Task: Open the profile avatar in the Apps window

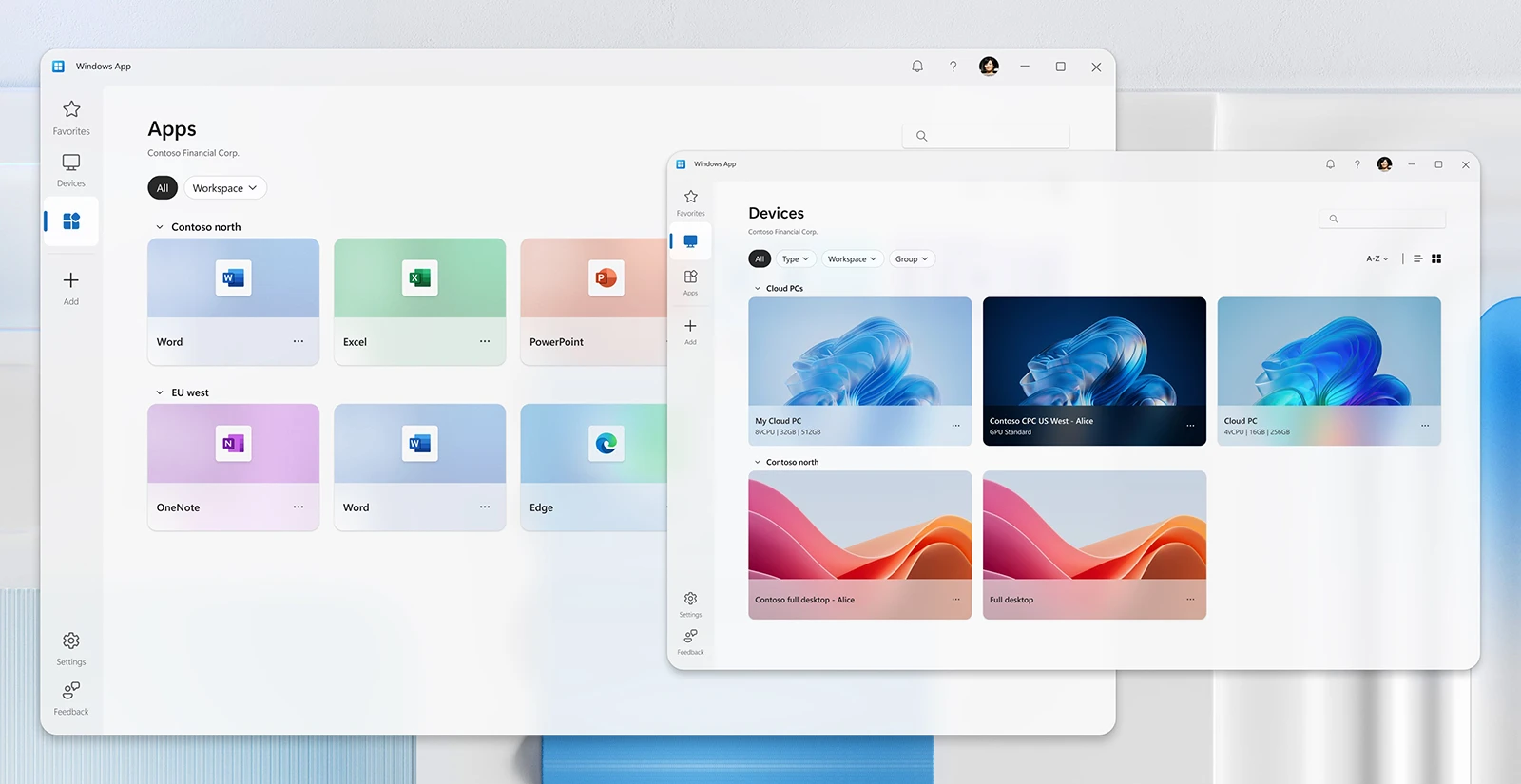Action: click(x=990, y=67)
